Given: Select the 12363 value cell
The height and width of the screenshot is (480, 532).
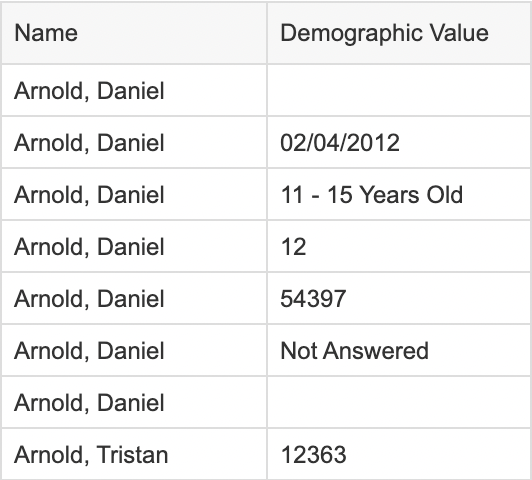Looking at the screenshot, I should click(399, 454).
